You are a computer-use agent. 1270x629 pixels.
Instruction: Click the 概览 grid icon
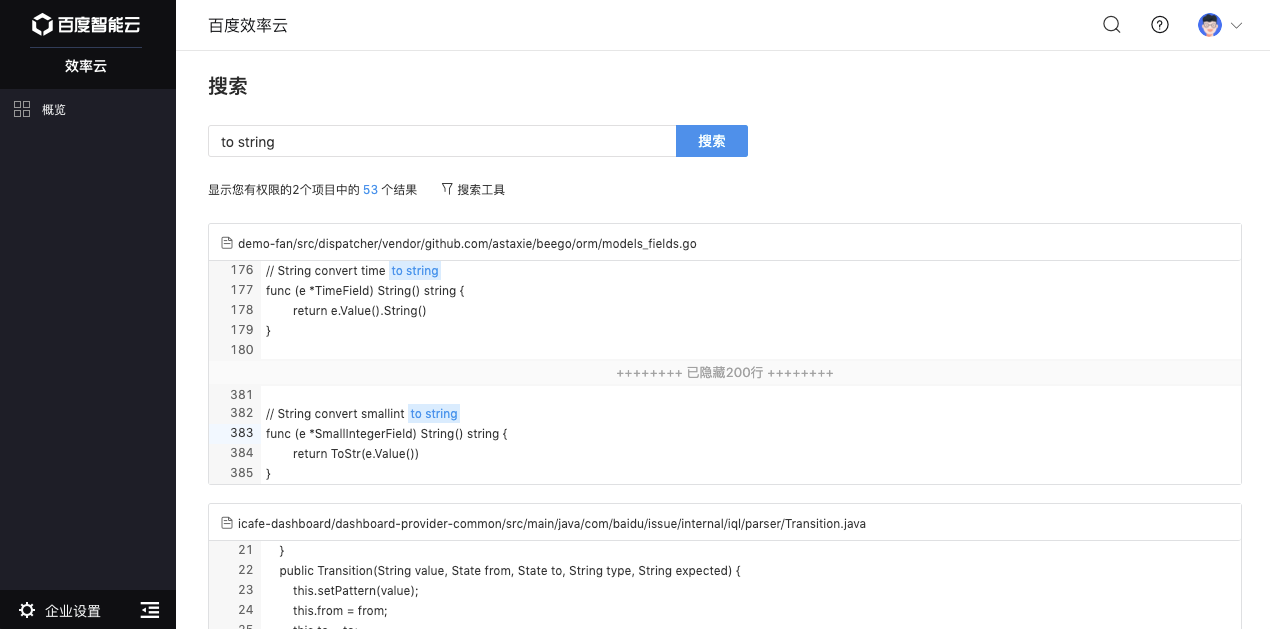tap(22, 110)
